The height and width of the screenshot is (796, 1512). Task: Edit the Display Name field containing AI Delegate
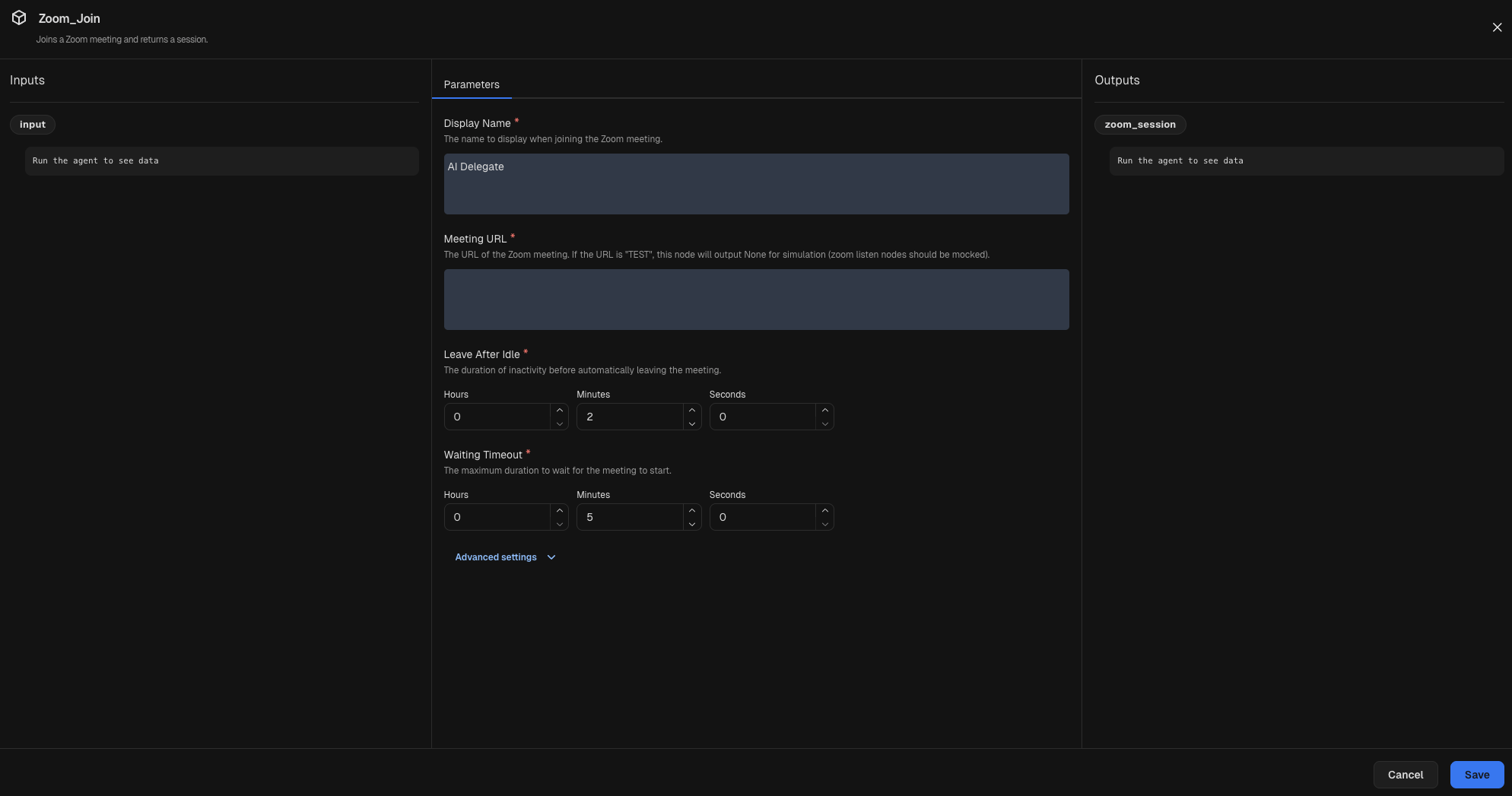tap(756, 183)
